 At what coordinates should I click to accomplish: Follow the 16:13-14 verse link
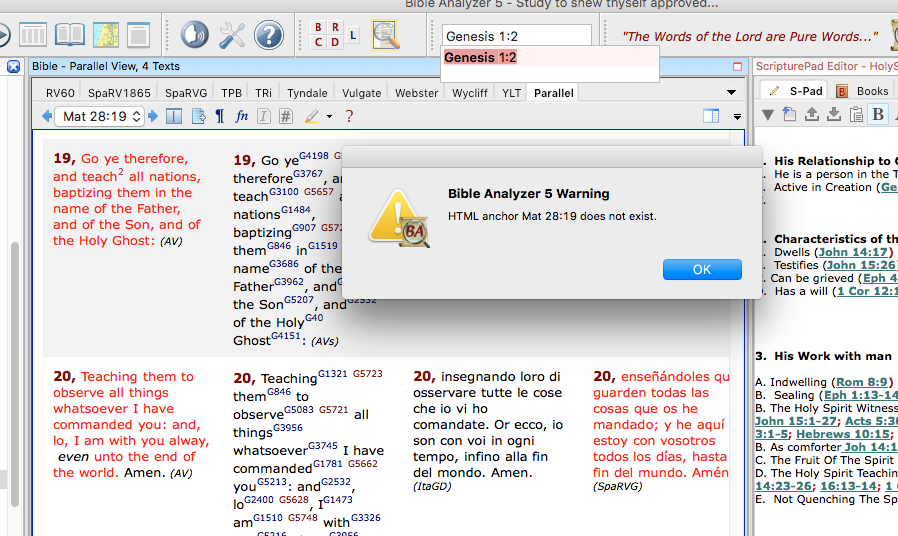point(849,486)
